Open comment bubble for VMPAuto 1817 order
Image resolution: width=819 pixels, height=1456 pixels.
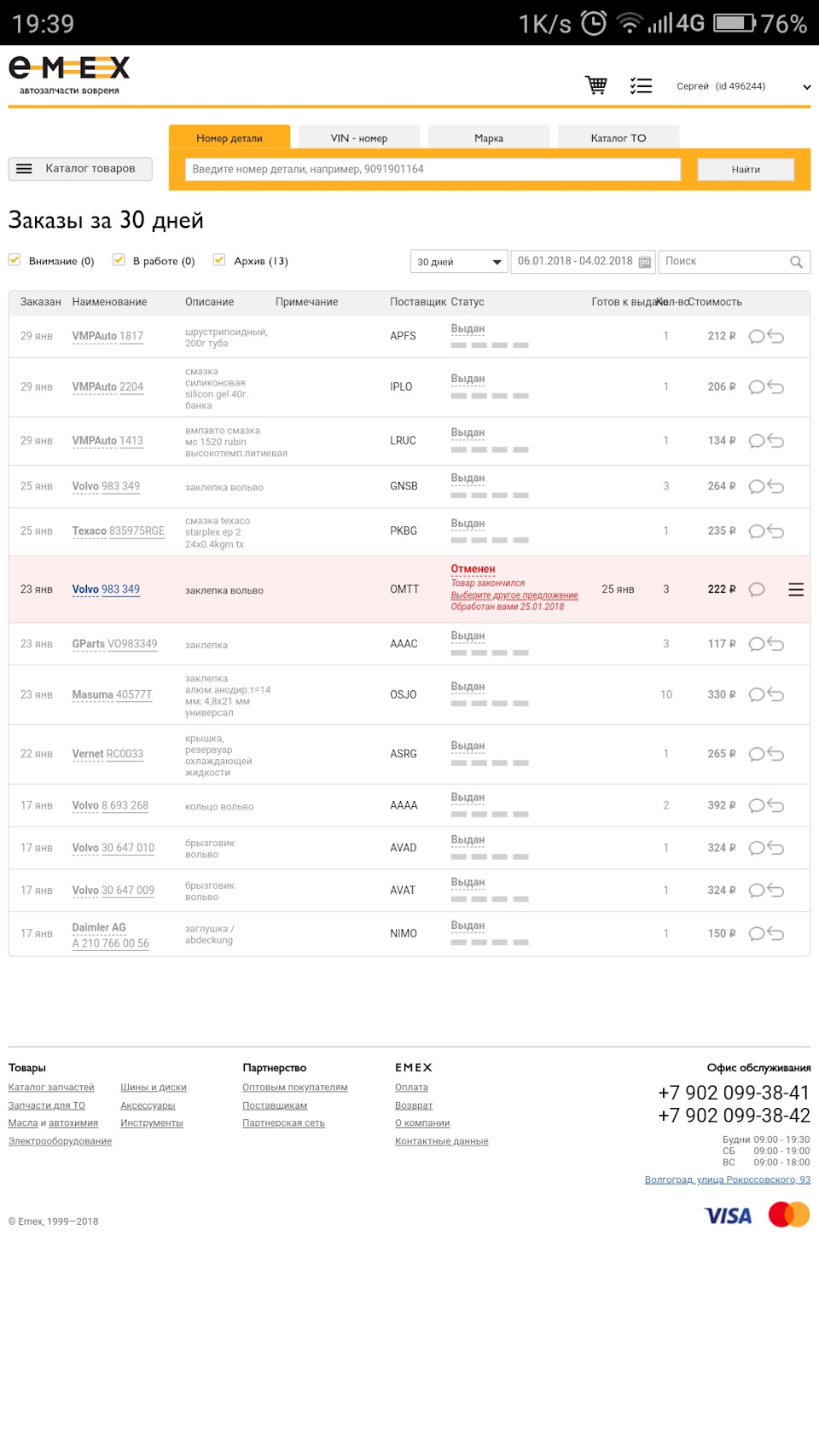(x=756, y=336)
